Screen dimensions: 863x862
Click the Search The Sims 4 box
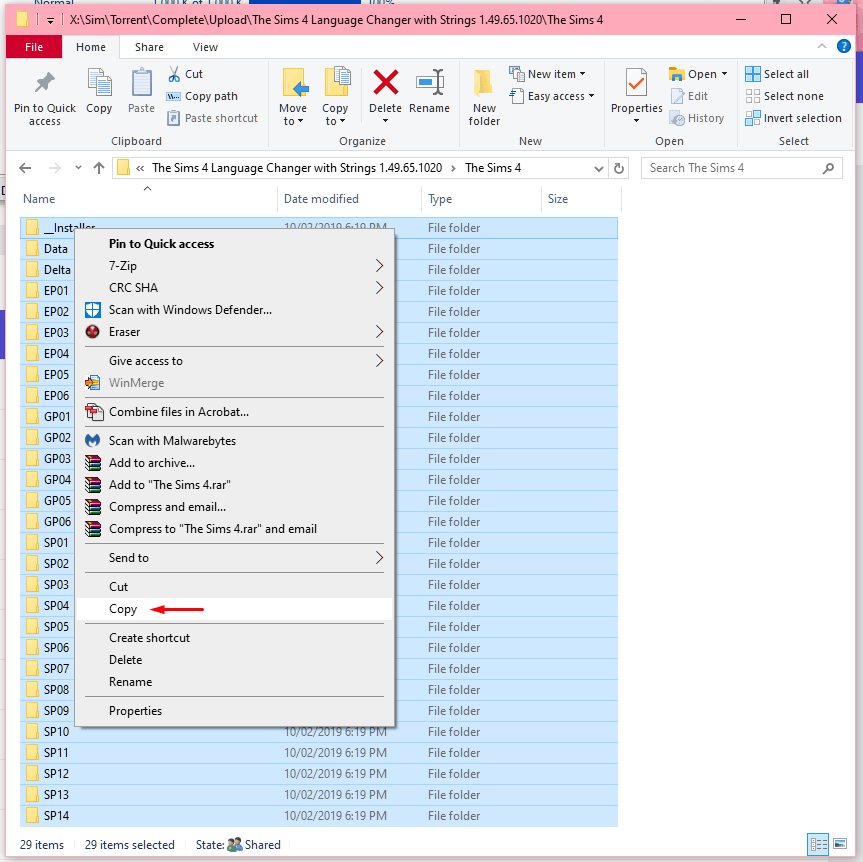click(741, 168)
